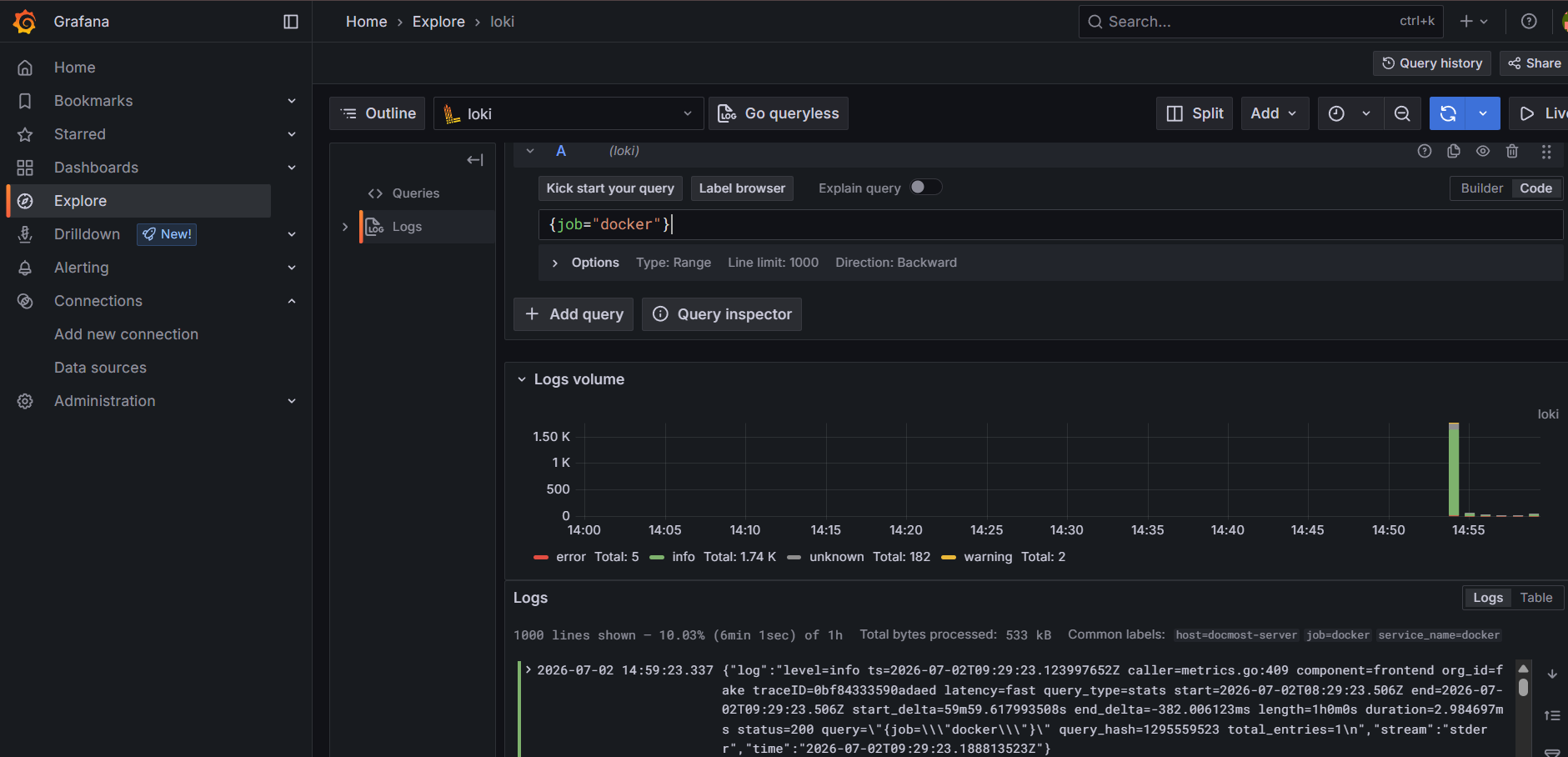Image resolution: width=1568 pixels, height=757 pixels.
Task: Click into the LogQL query editor
Action: point(1050,224)
